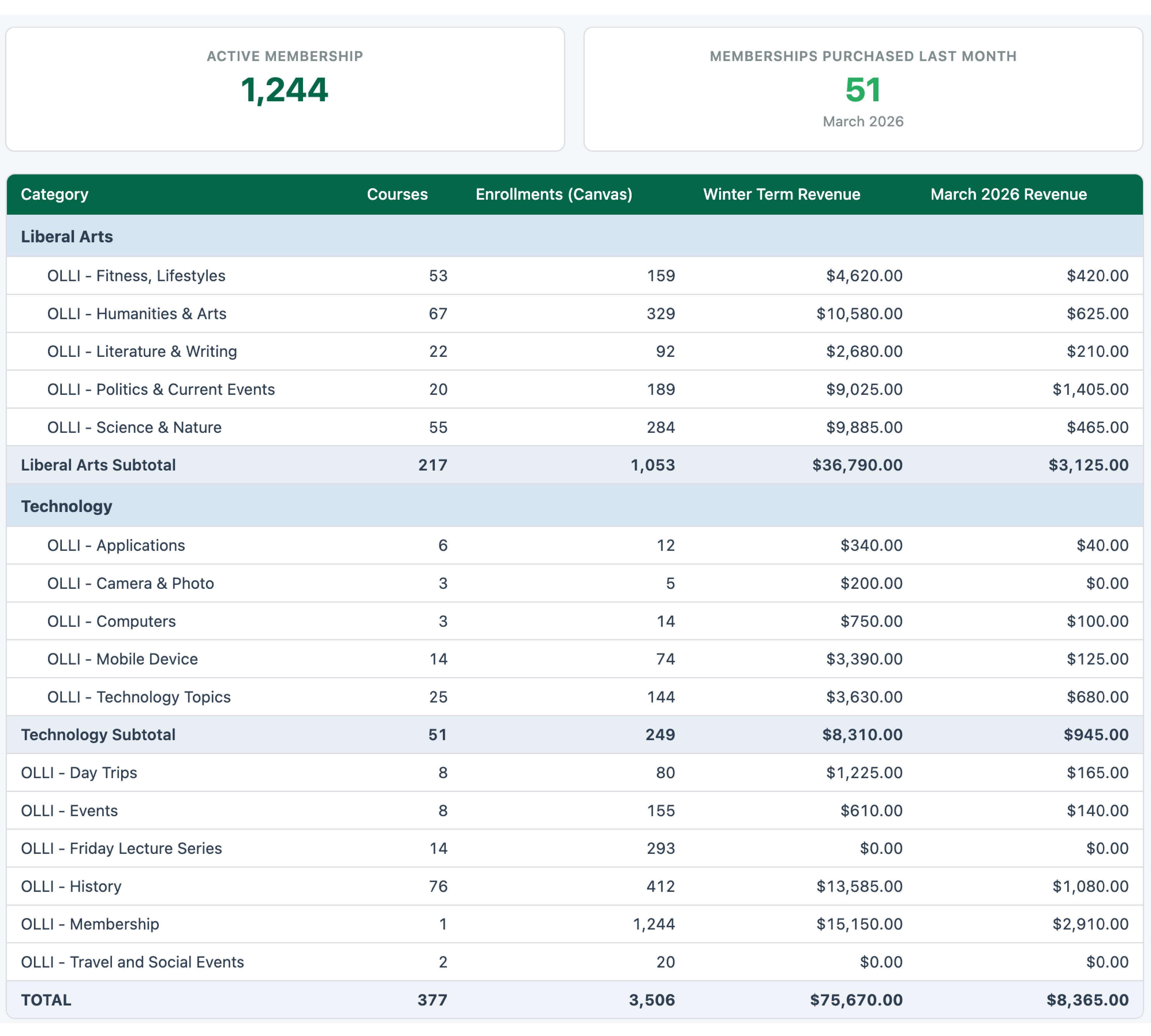Viewport: 1151px width, 1036px height.
Task: Click the Winter Term Revenue column header
Action: [781, 194]
